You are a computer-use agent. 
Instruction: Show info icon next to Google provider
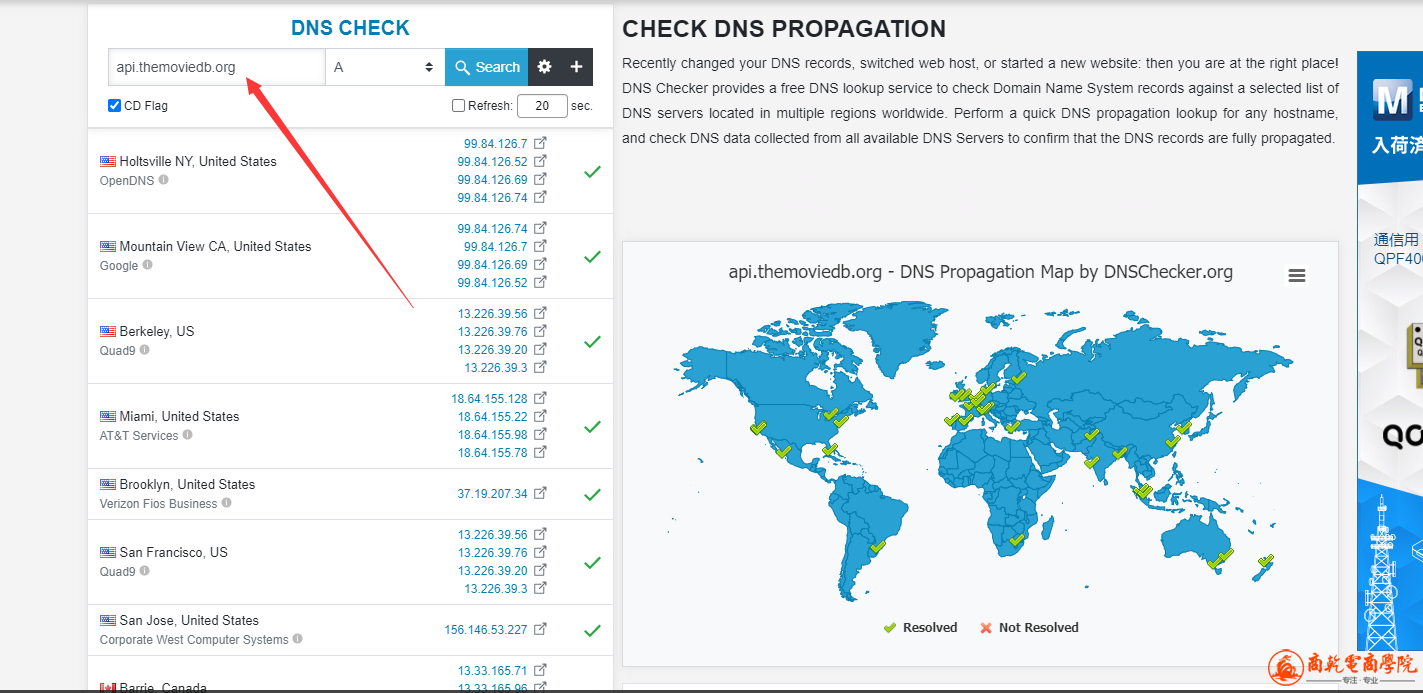point(147,265)
